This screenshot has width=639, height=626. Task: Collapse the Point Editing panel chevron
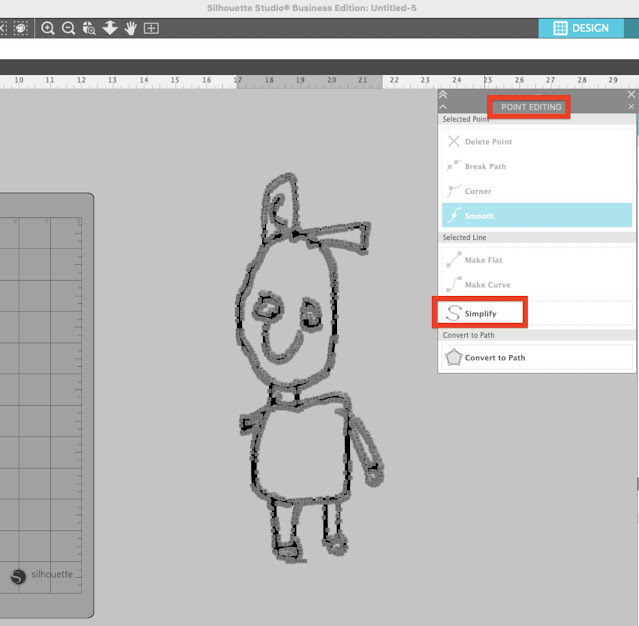(x=443, y=107)
